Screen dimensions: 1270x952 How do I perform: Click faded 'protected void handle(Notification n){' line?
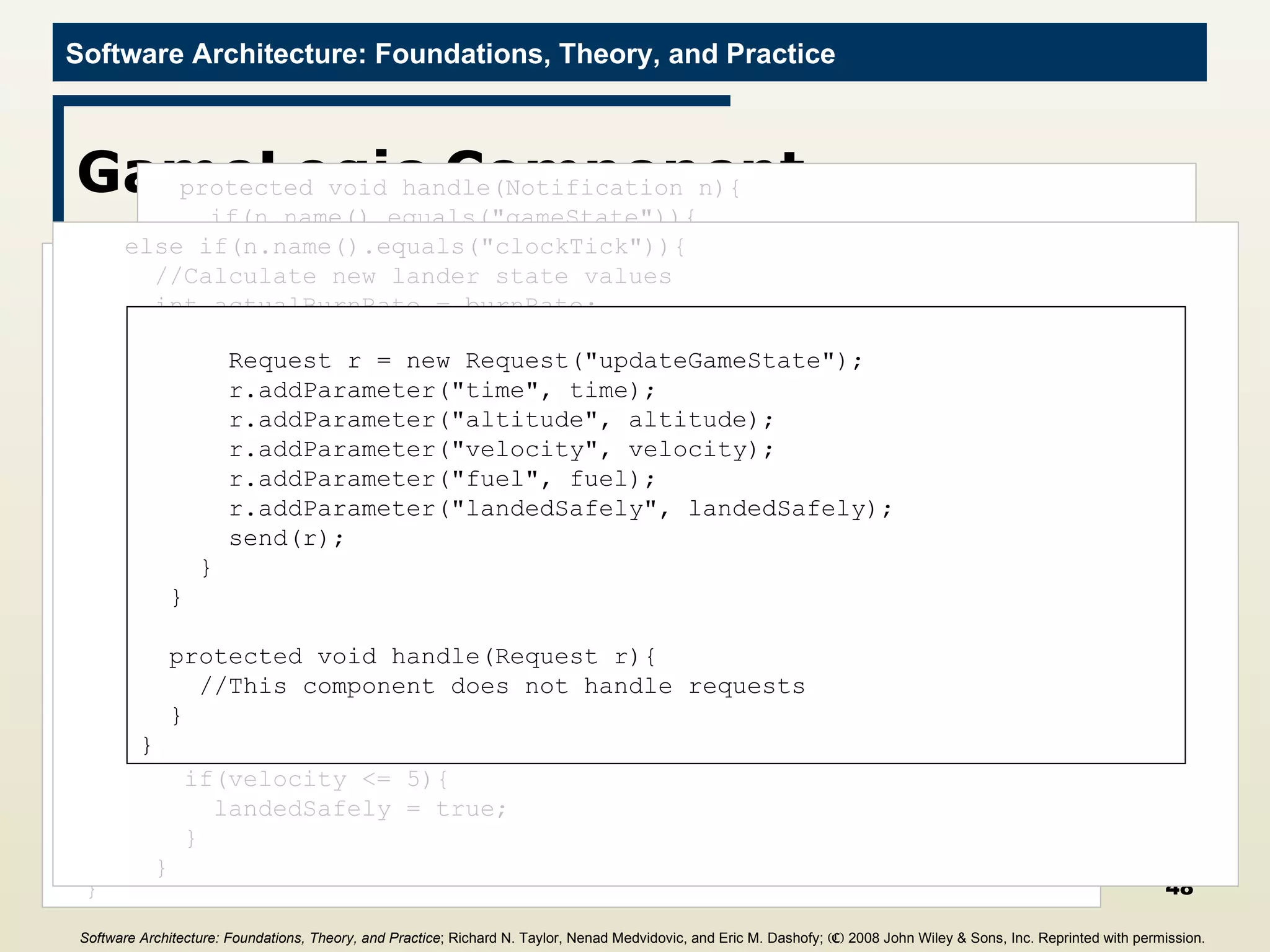click(460, 188)
